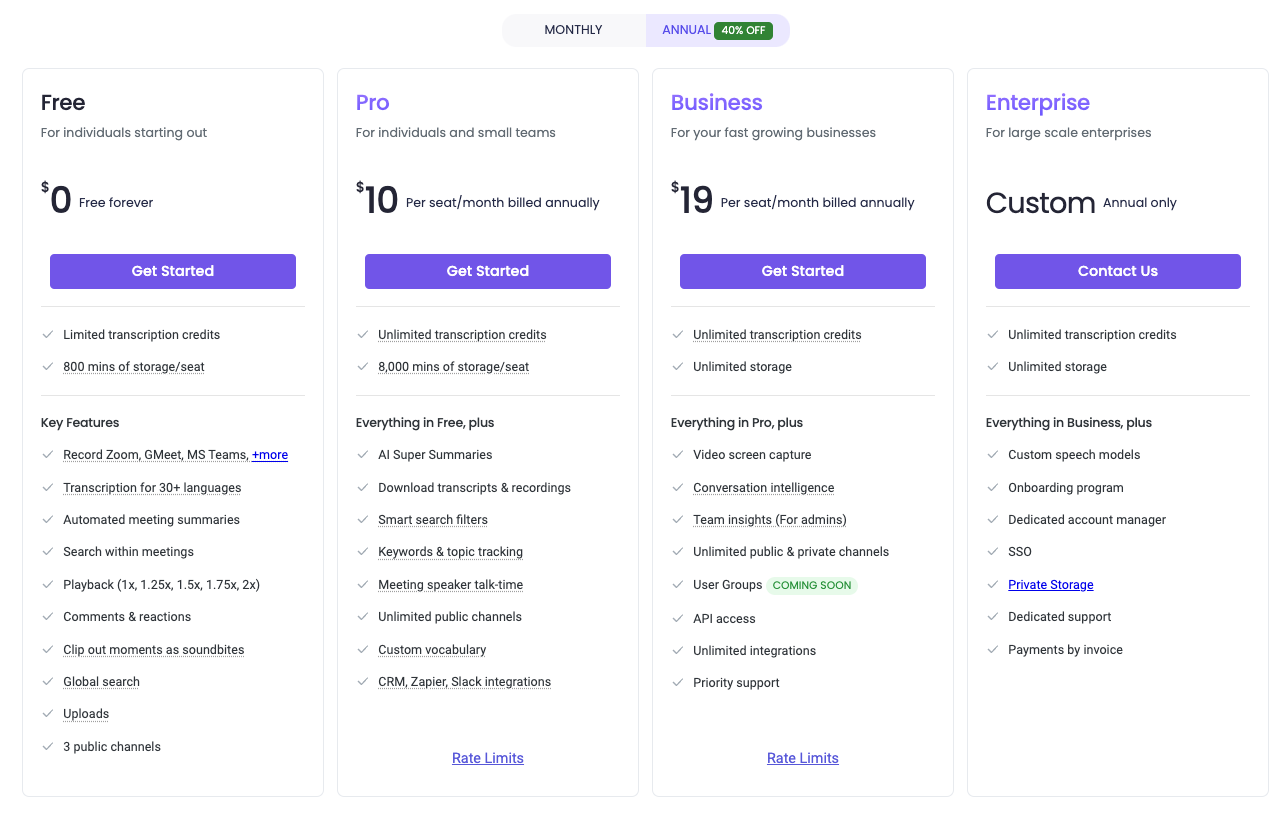Click the 40% OFF badge
Screen dimensions: 1288x814
pyautogui.click(x=743, y=30)
